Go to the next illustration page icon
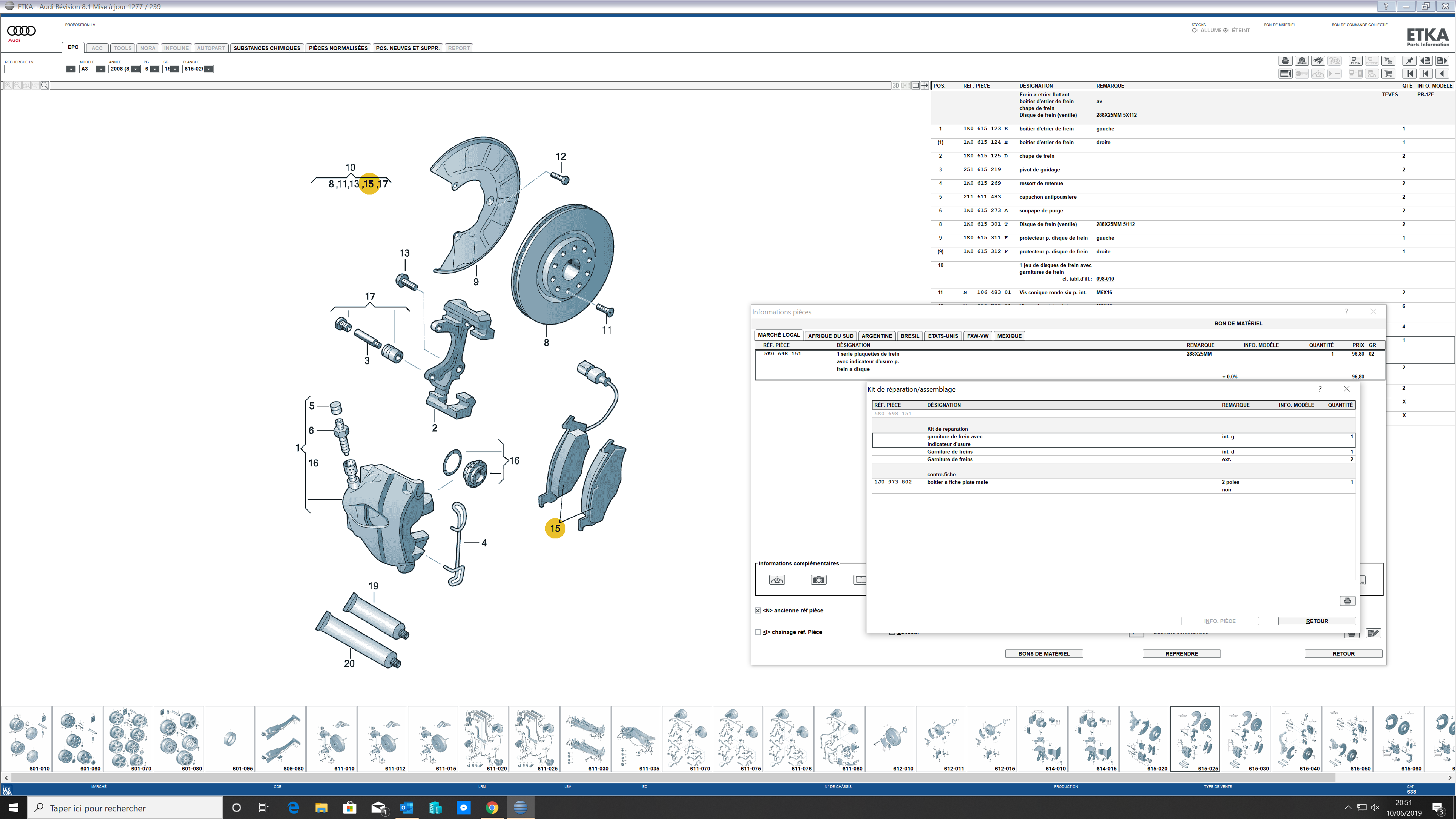This screenshot has width=1456, height=819. [1442, 61]
